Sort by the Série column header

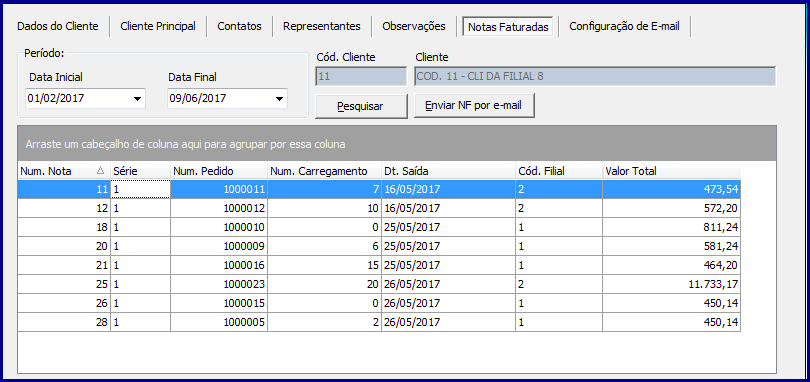(140, 171)
